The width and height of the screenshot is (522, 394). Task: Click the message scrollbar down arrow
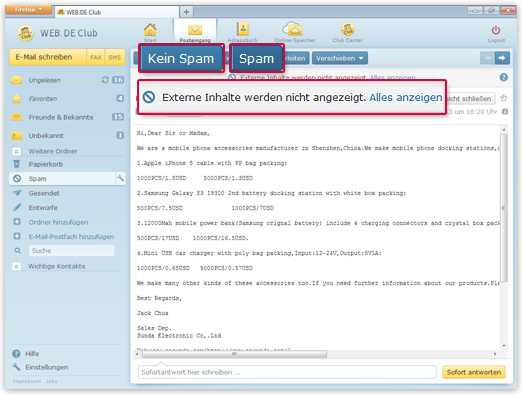(504, 346)
